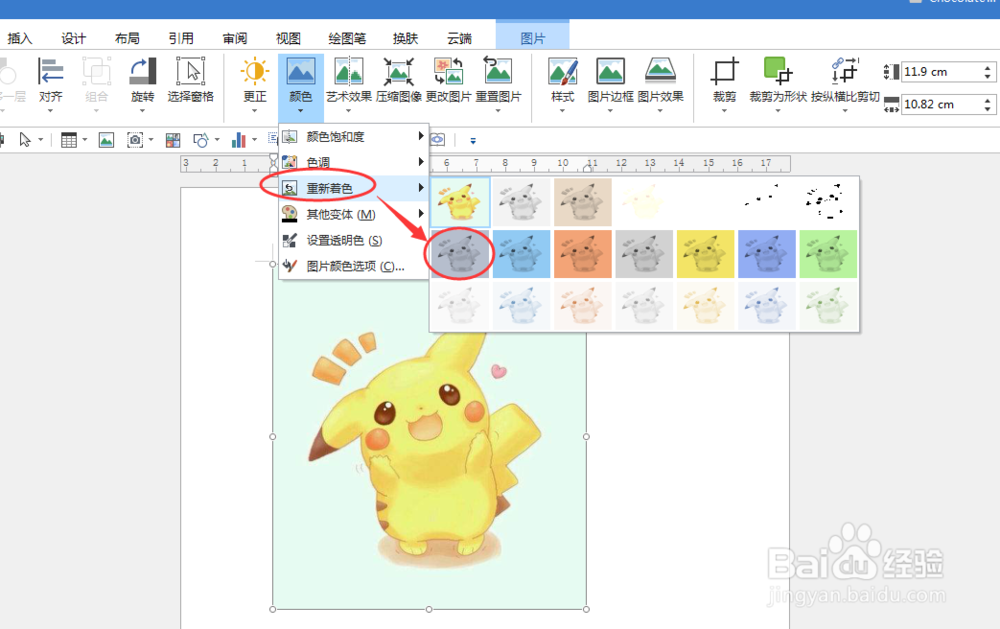Image resolution: width=1000 pixels, height=629 pixels.
Task: Click the insert table icon in quick toolbar
Action: coord(68,140)
